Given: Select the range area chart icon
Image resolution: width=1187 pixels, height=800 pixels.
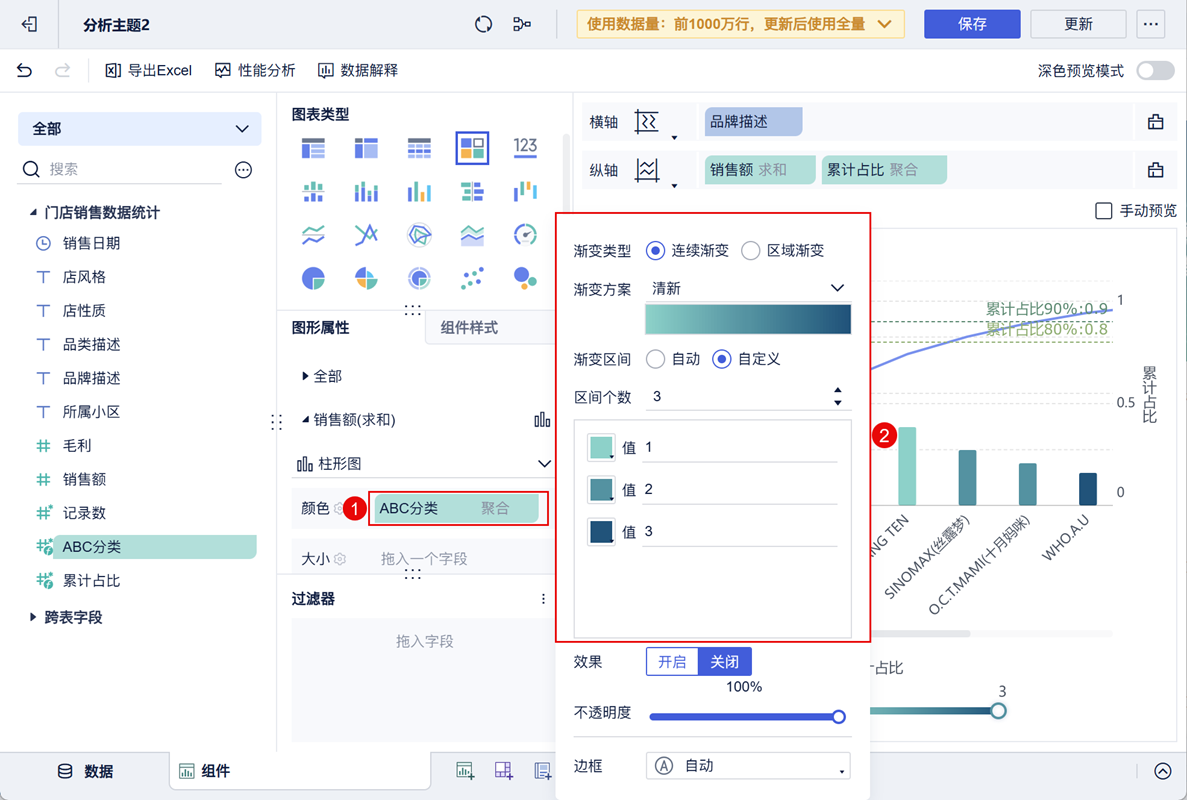Looking at the screenshot, I should pyautogui.click(x=472, y=235).
